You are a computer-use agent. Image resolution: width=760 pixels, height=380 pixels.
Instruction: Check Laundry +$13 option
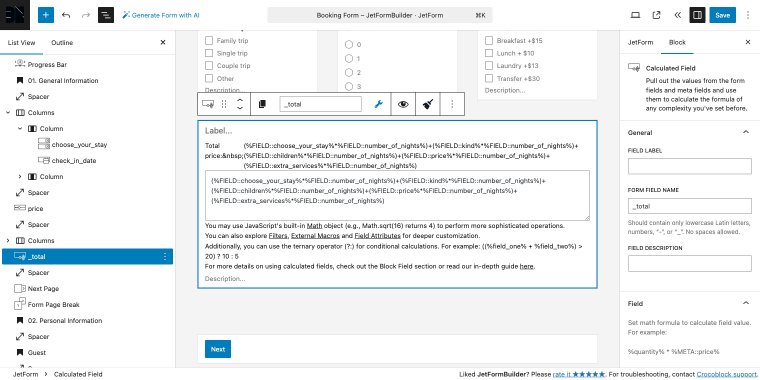click(x=489, y=65)
